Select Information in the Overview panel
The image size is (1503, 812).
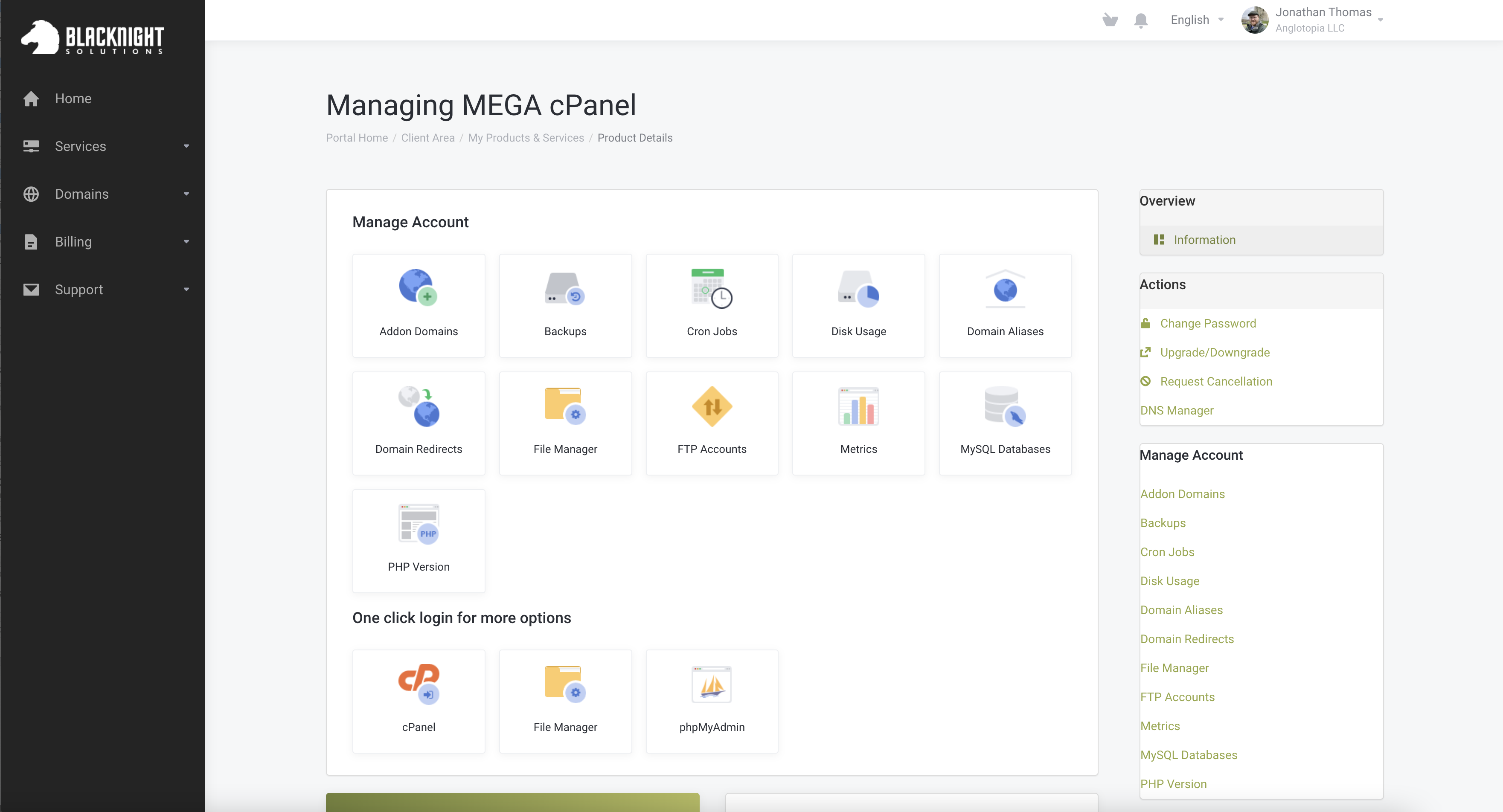(1261, 240)
